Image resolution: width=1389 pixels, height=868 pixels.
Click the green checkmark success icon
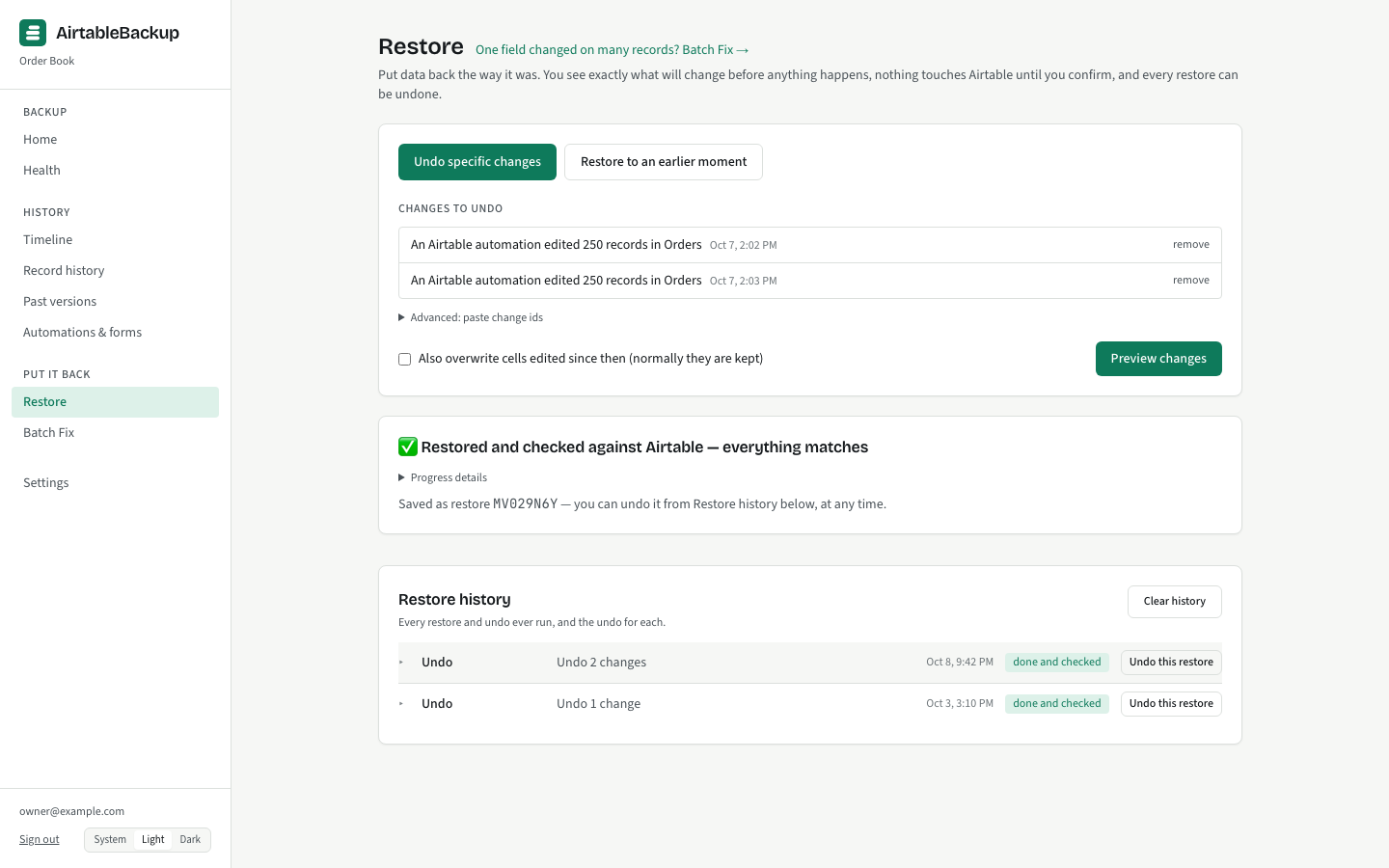click(408, 447)
